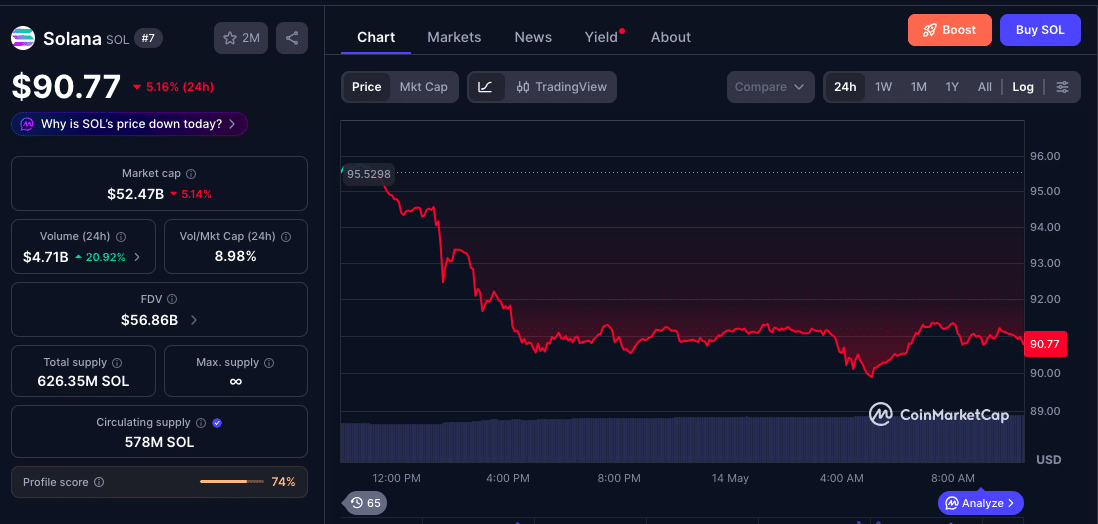Open the #7 rank badge

tap(148, 38)
